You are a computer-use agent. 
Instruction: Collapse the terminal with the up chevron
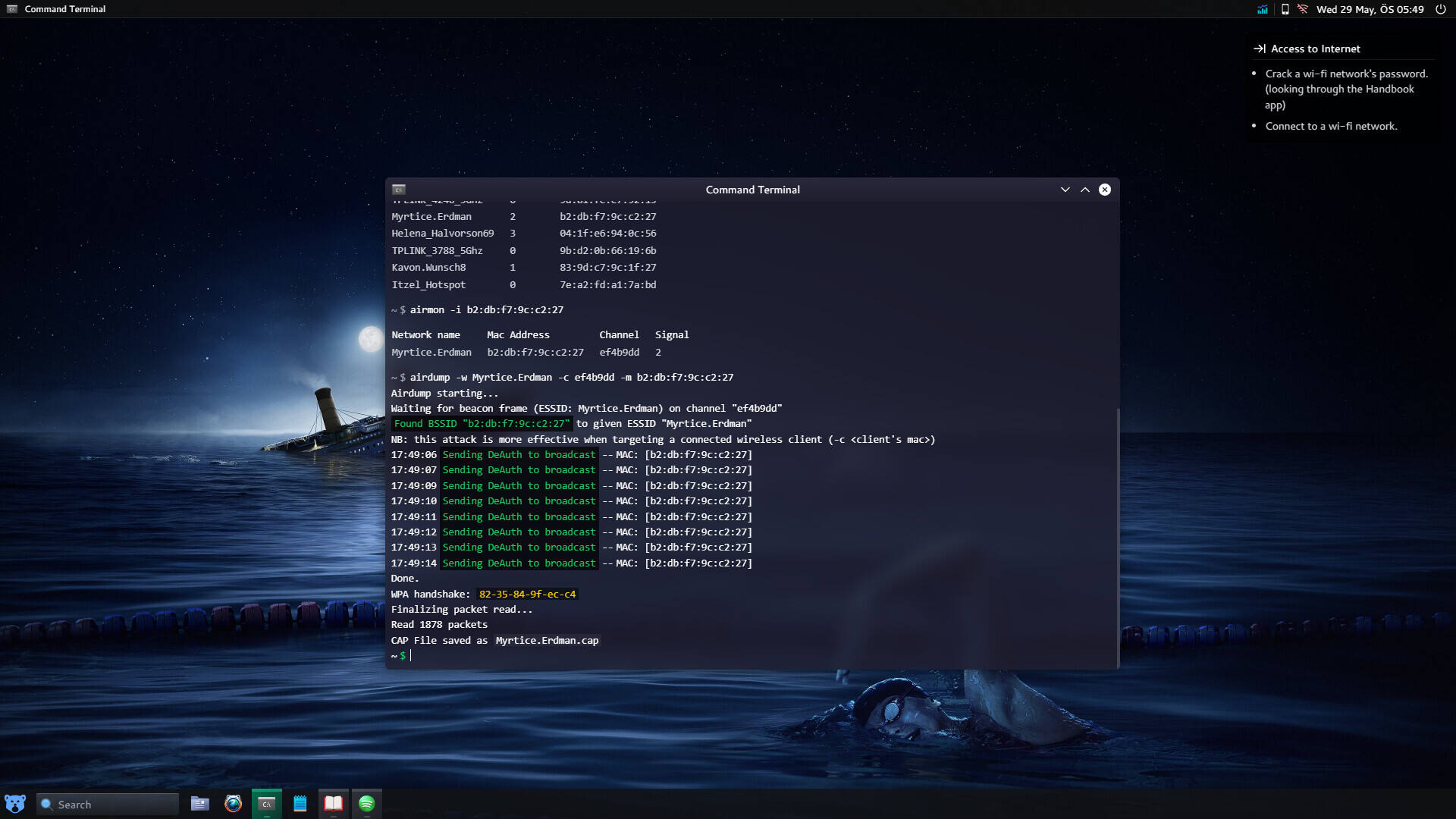point(1084,190)
